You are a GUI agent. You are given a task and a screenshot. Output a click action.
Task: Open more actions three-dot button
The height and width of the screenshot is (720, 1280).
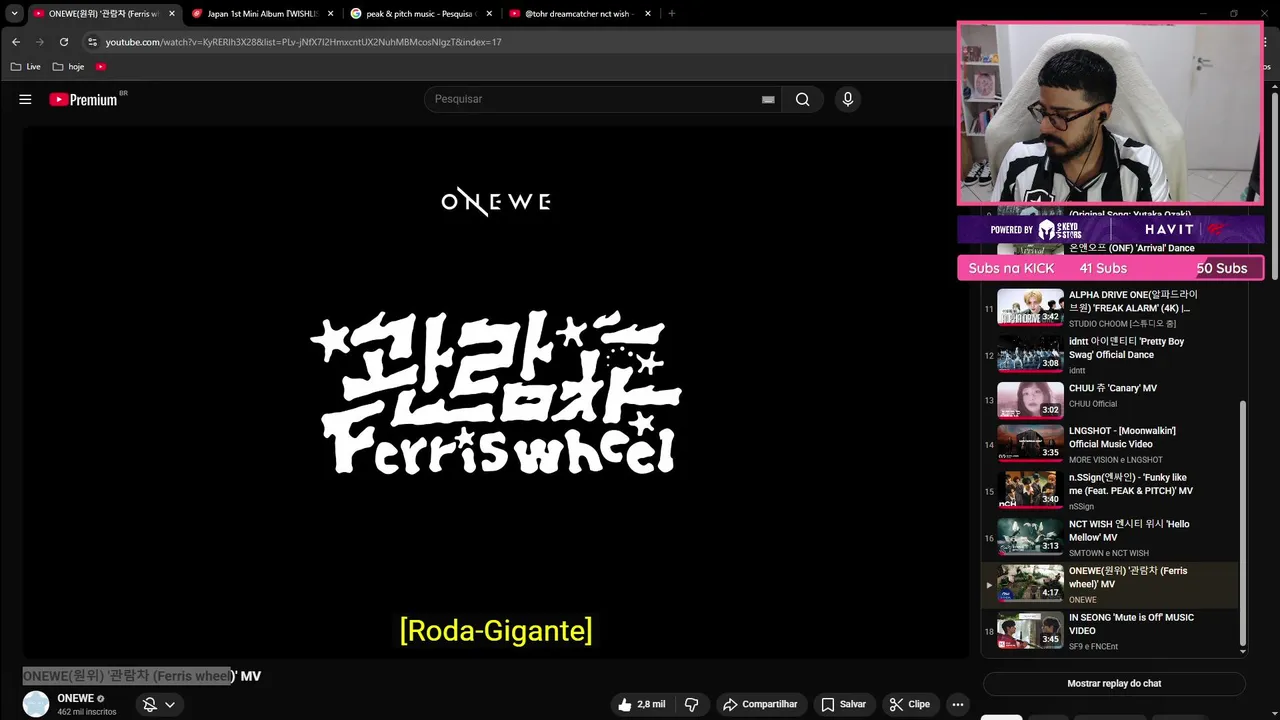(x=957, y=704)
